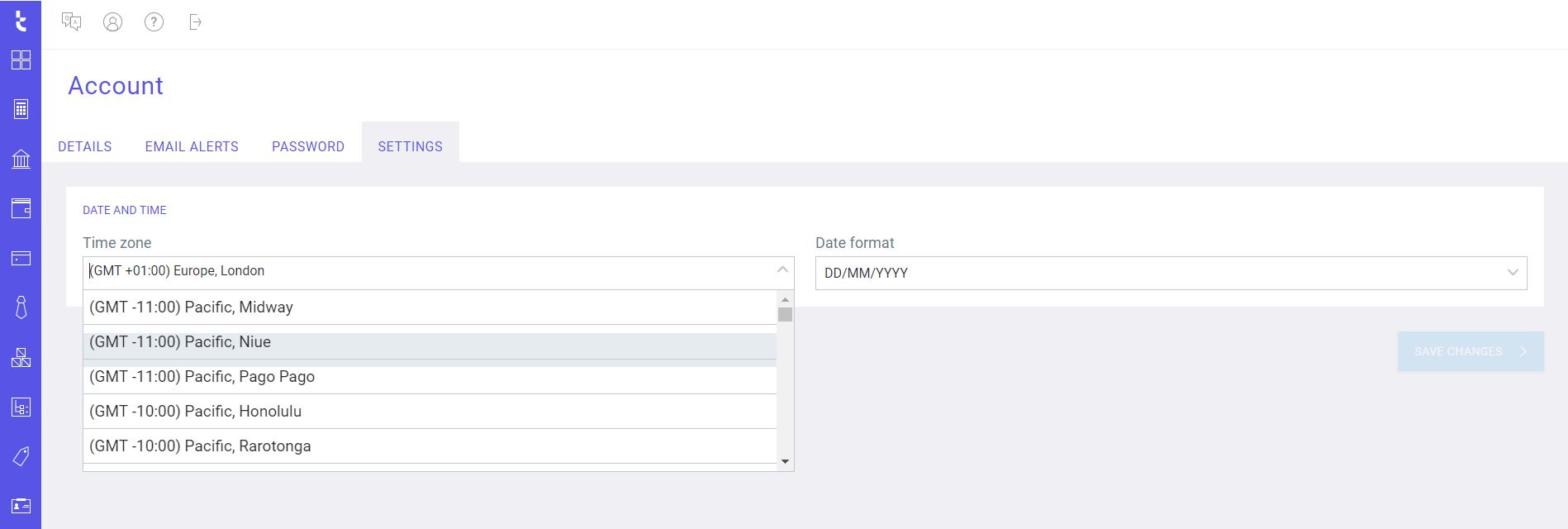Click the necktie icon in sidebar
Screen dimensions: 1568x529
21,307
